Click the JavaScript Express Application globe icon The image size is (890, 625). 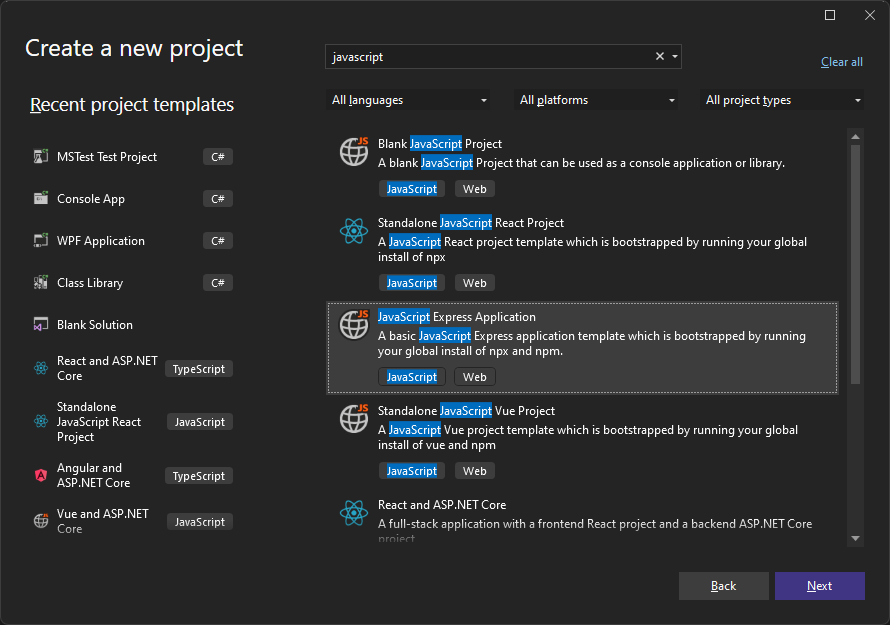coord(353,325)
